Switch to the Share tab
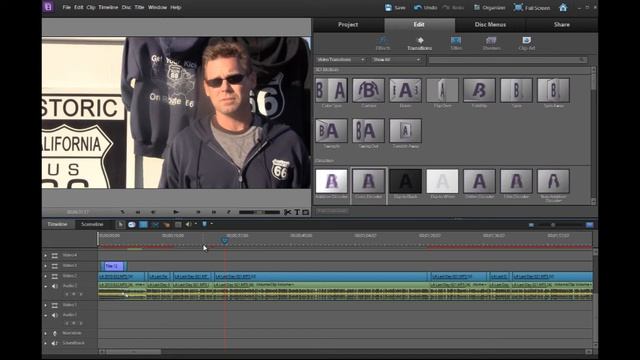 coord(562,24)
